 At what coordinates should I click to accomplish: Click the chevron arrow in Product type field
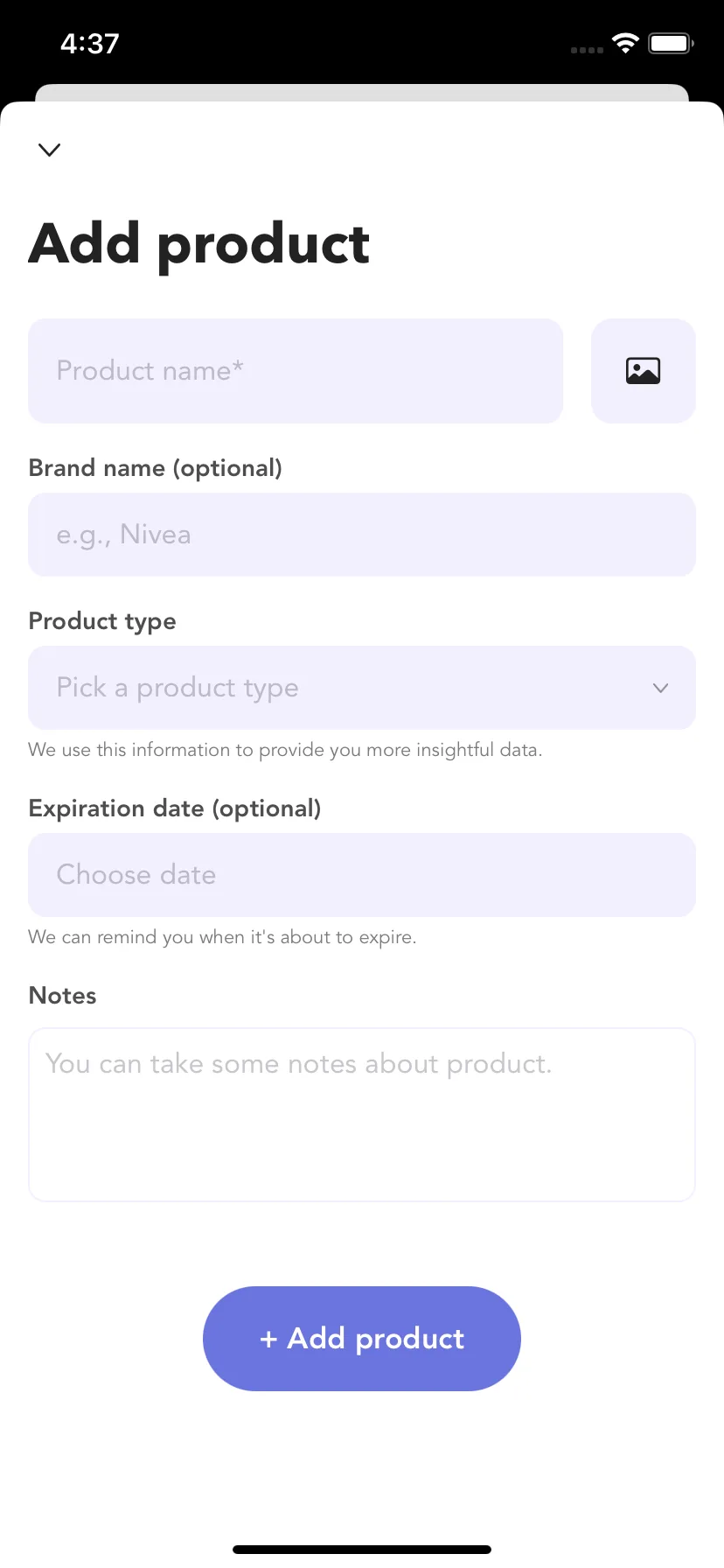click(661, 688)
